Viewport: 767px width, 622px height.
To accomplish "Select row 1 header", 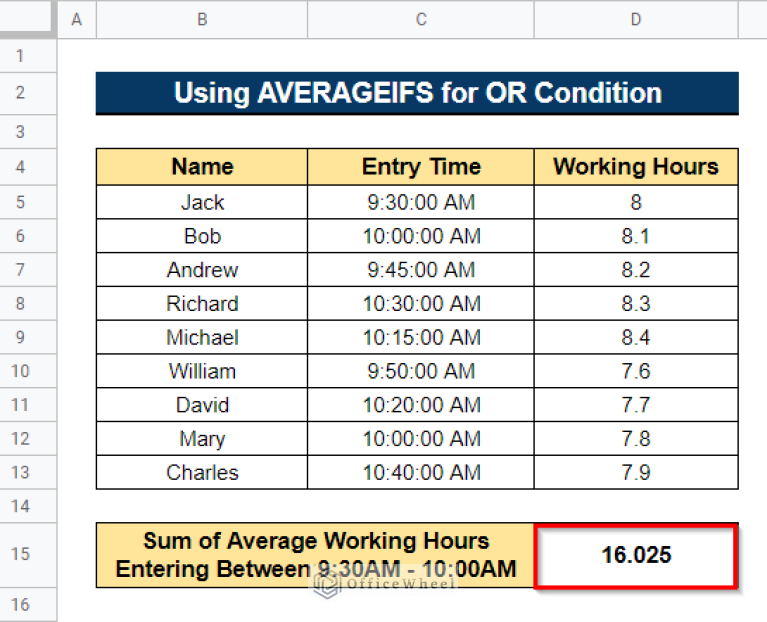I will tap(28, 56).
